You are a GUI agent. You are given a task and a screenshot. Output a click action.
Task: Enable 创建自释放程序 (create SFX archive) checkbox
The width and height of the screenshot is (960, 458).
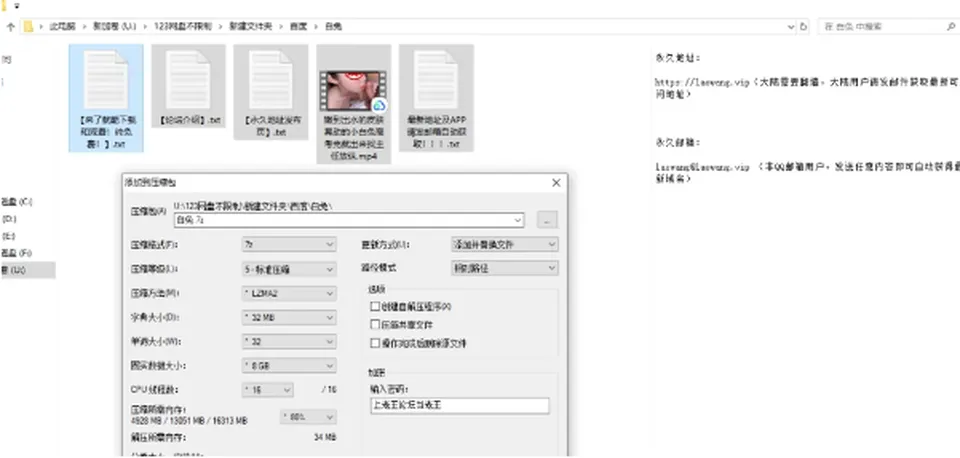[x=375, y=306]
